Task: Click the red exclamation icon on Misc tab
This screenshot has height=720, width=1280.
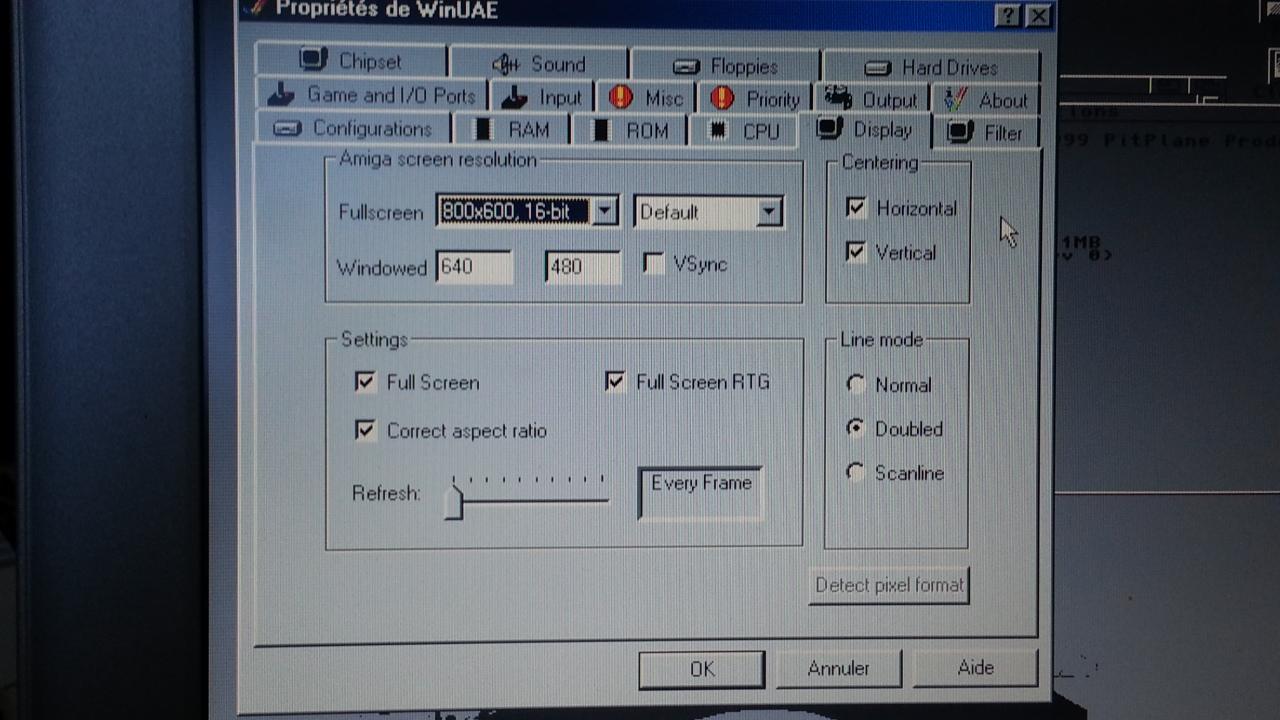Action: click(x=621, y=98)
